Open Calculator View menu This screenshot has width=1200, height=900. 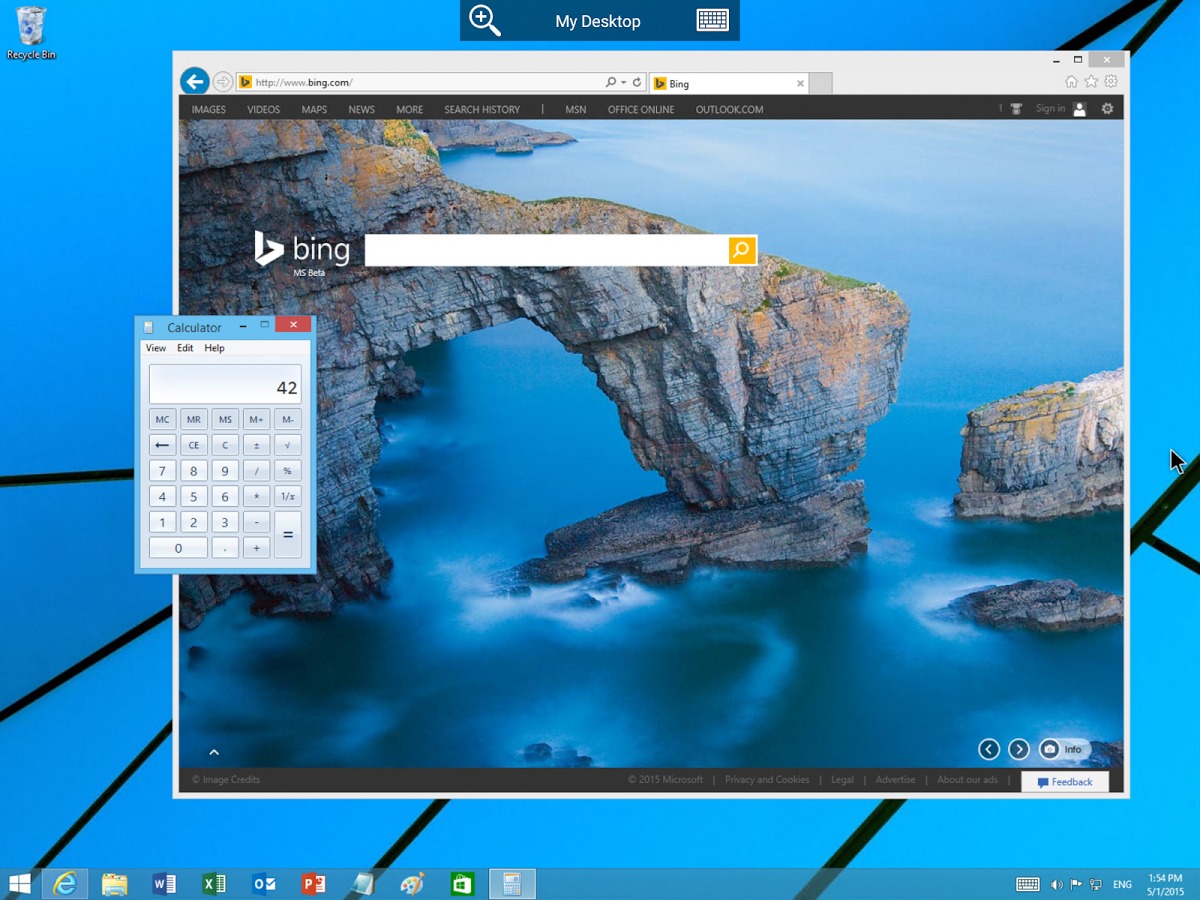[x=156, y=348]
